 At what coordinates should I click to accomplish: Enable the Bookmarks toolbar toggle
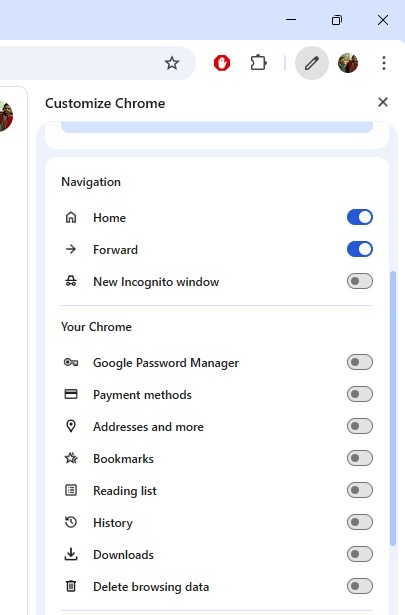[x=360, y=458]
